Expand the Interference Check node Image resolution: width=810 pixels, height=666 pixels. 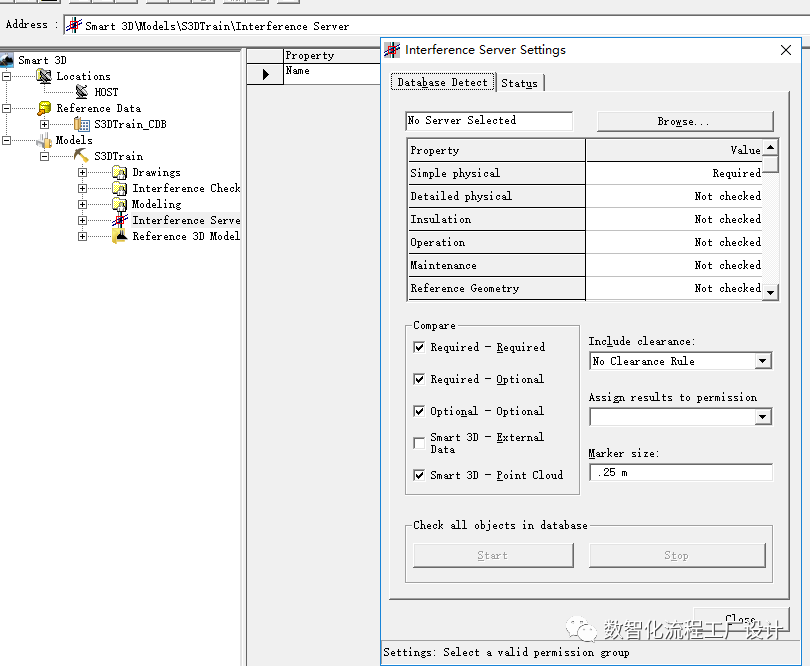pos(82,189)
